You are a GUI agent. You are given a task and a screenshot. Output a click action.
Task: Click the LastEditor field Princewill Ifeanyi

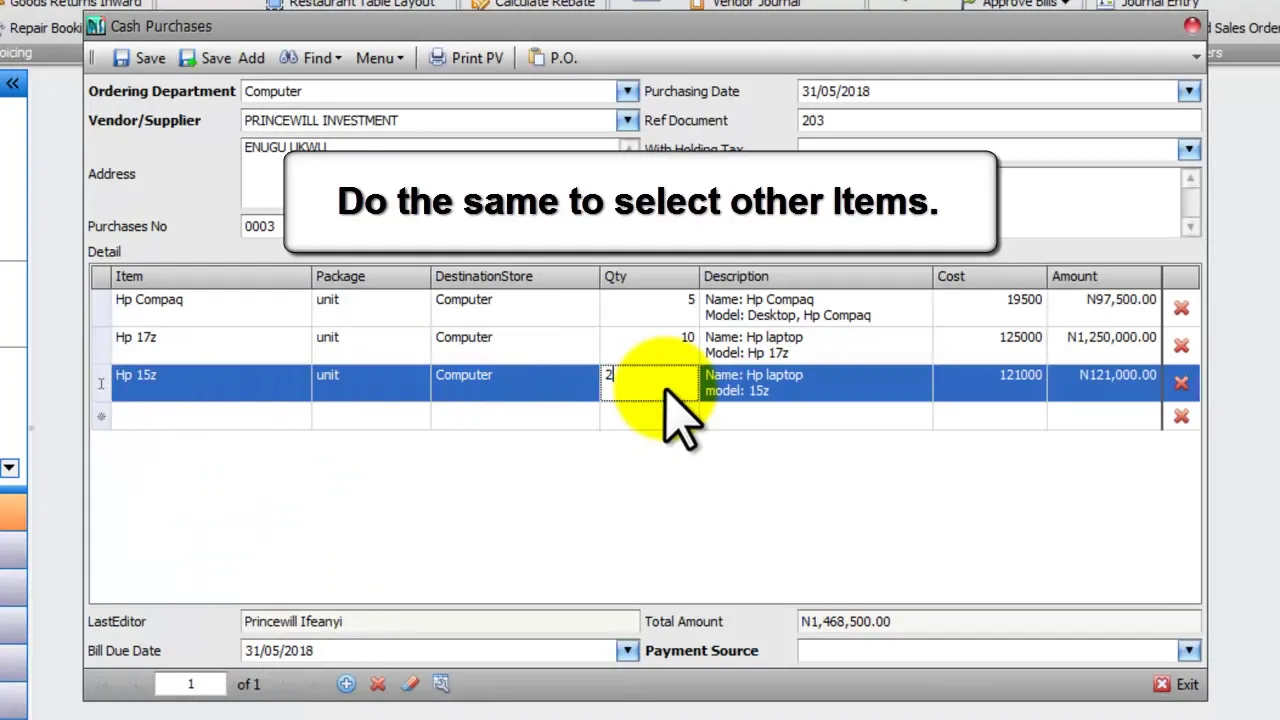coord(440,622)
